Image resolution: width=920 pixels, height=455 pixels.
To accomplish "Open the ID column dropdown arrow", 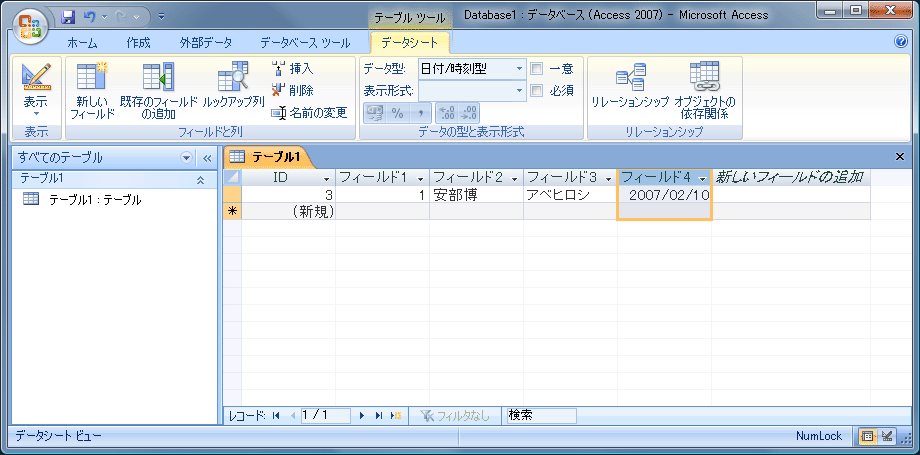I will click(326, 178).
